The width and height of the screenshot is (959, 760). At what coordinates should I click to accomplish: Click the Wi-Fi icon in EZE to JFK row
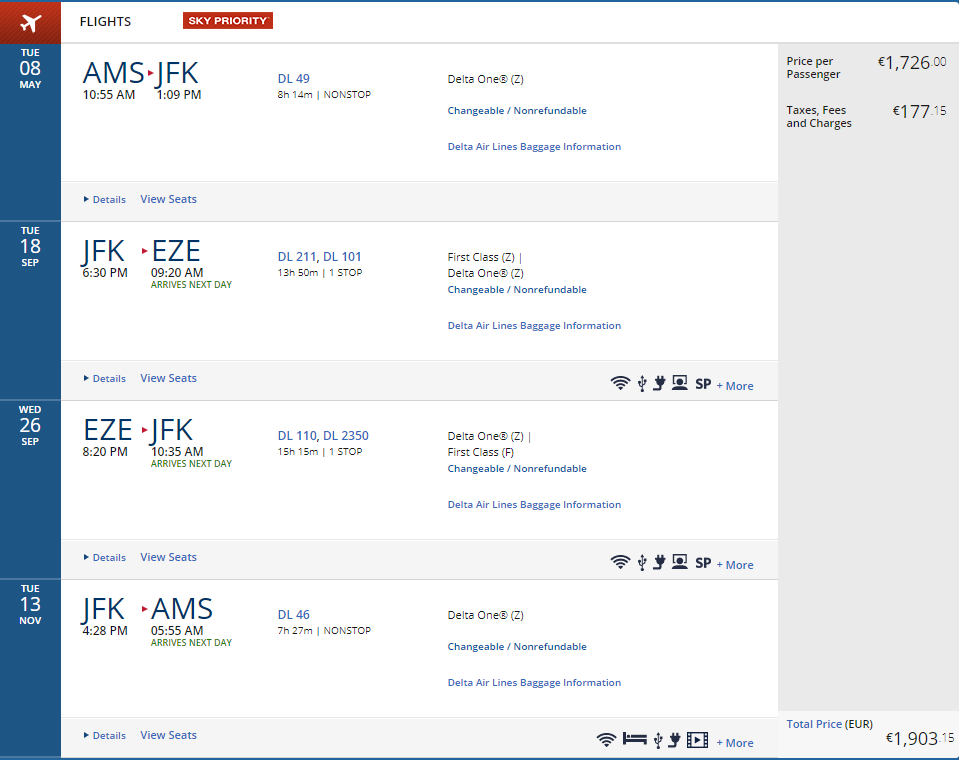click(x=620, y=563)
